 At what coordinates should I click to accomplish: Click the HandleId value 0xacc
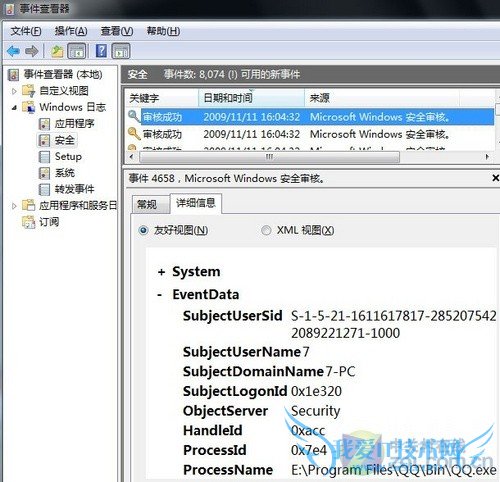coord(308,430)
